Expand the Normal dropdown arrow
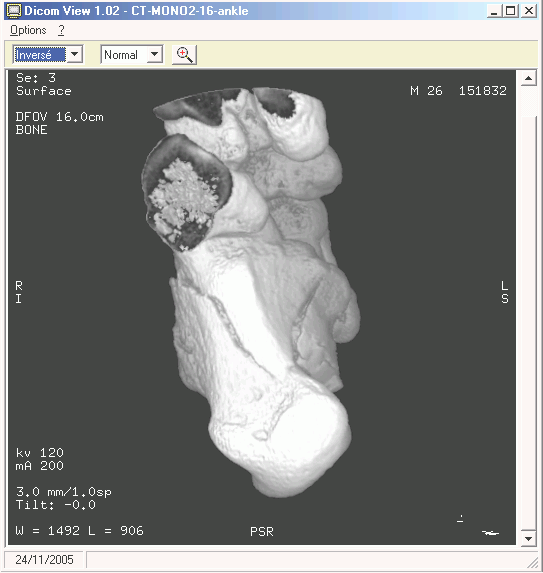Image resolution: width=543 pixels, height=573 pixels. (155, 54)
